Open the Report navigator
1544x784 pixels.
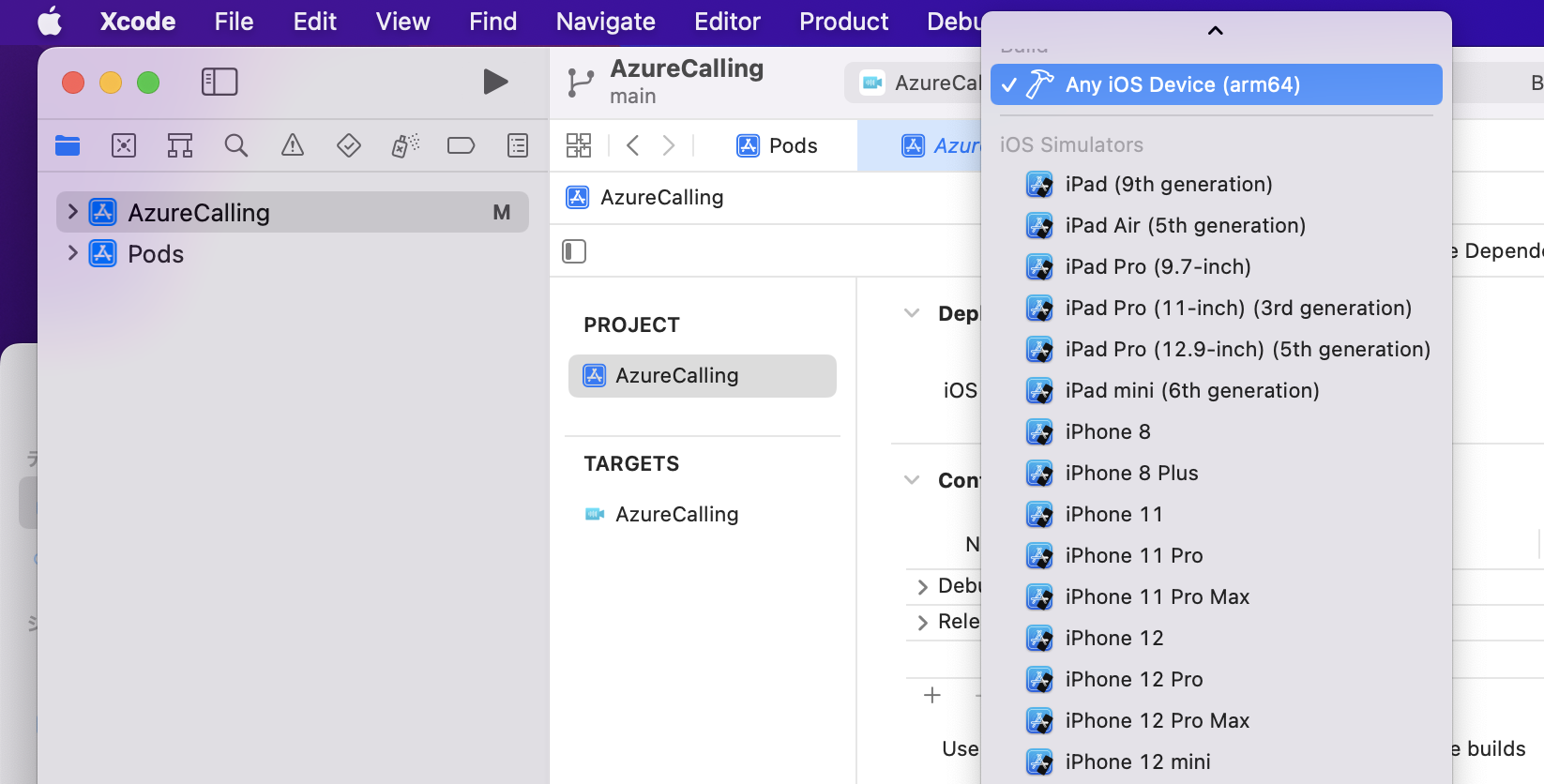tap(518, 145)
